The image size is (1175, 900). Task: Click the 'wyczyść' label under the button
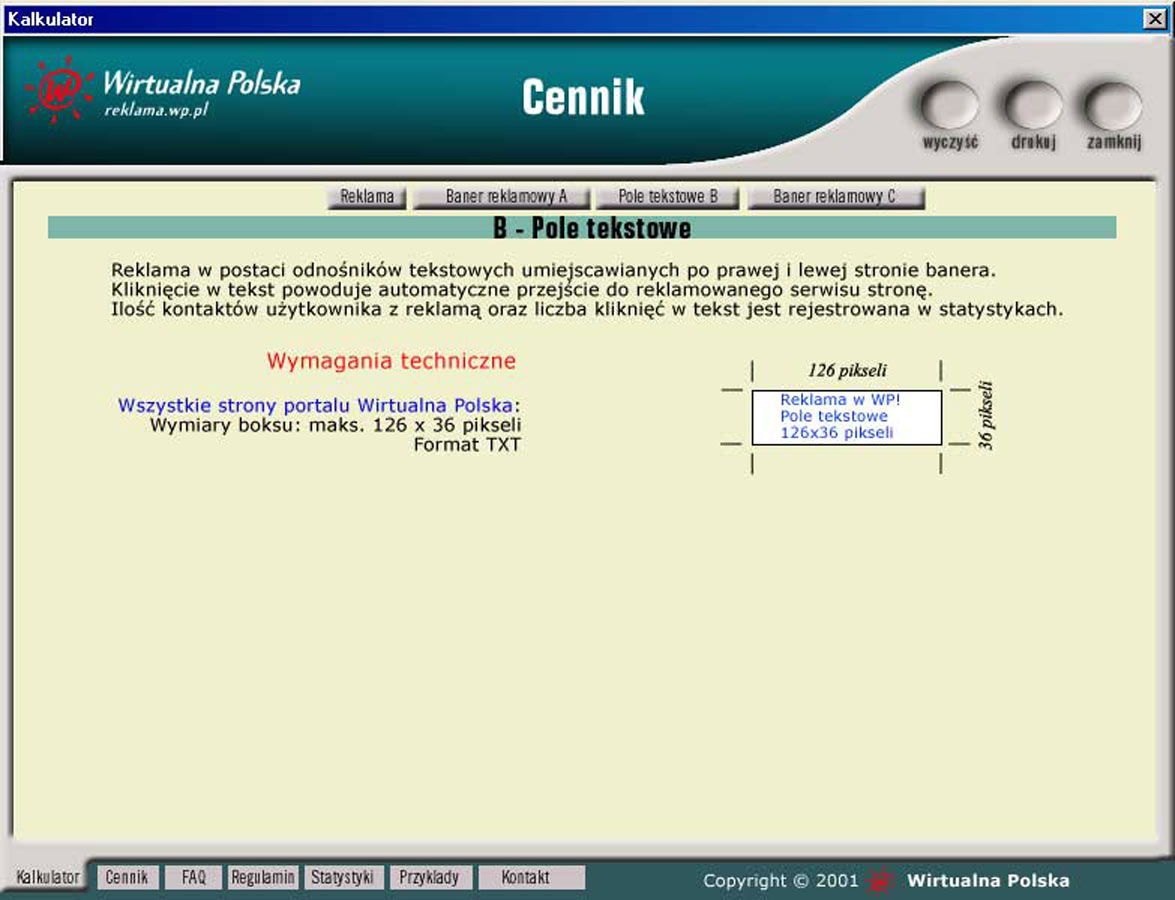[x=950, y=142]
